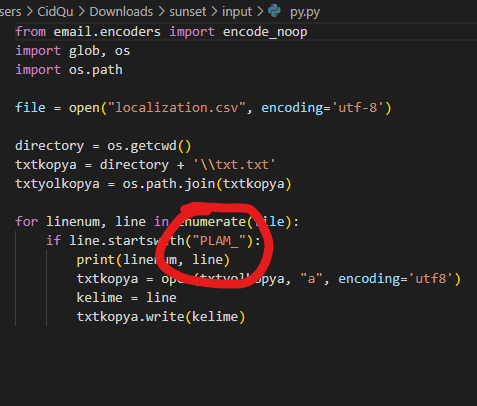Place cursor in for linenum keyword
This screenshot has height=406, width=477.
pos(27,222)
